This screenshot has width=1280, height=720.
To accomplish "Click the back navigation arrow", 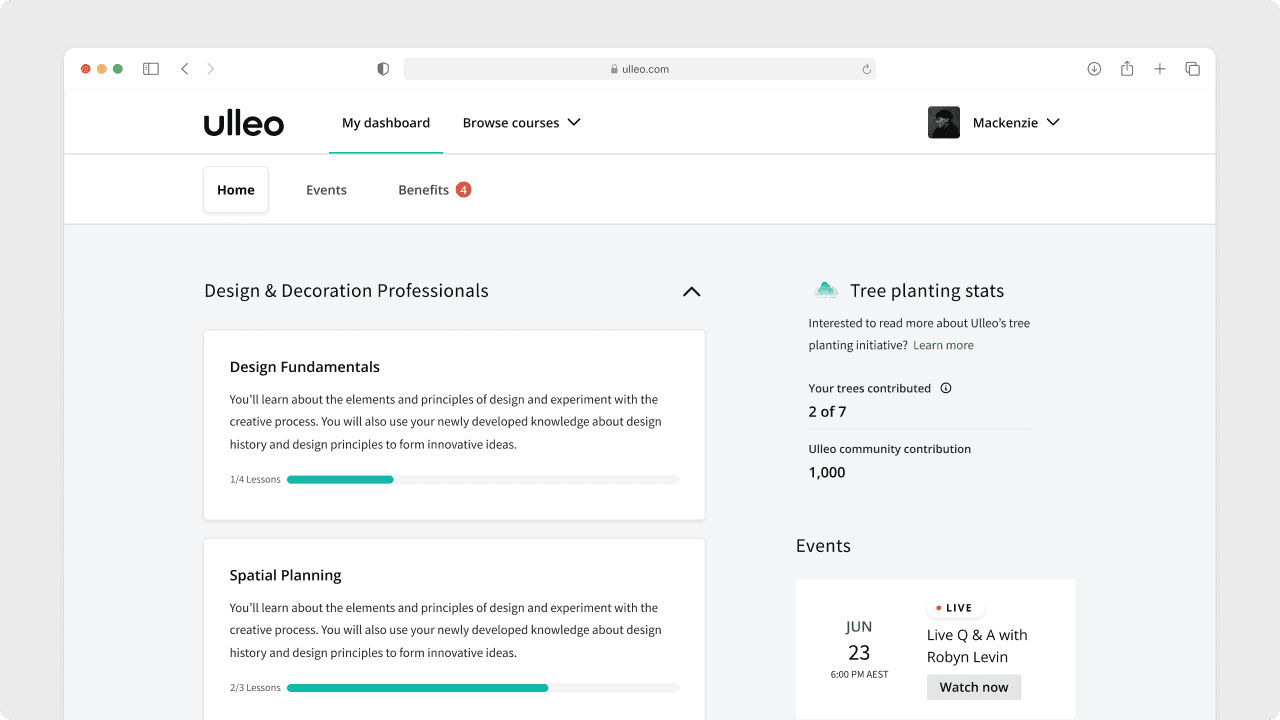I will click(x=184, y=68).
